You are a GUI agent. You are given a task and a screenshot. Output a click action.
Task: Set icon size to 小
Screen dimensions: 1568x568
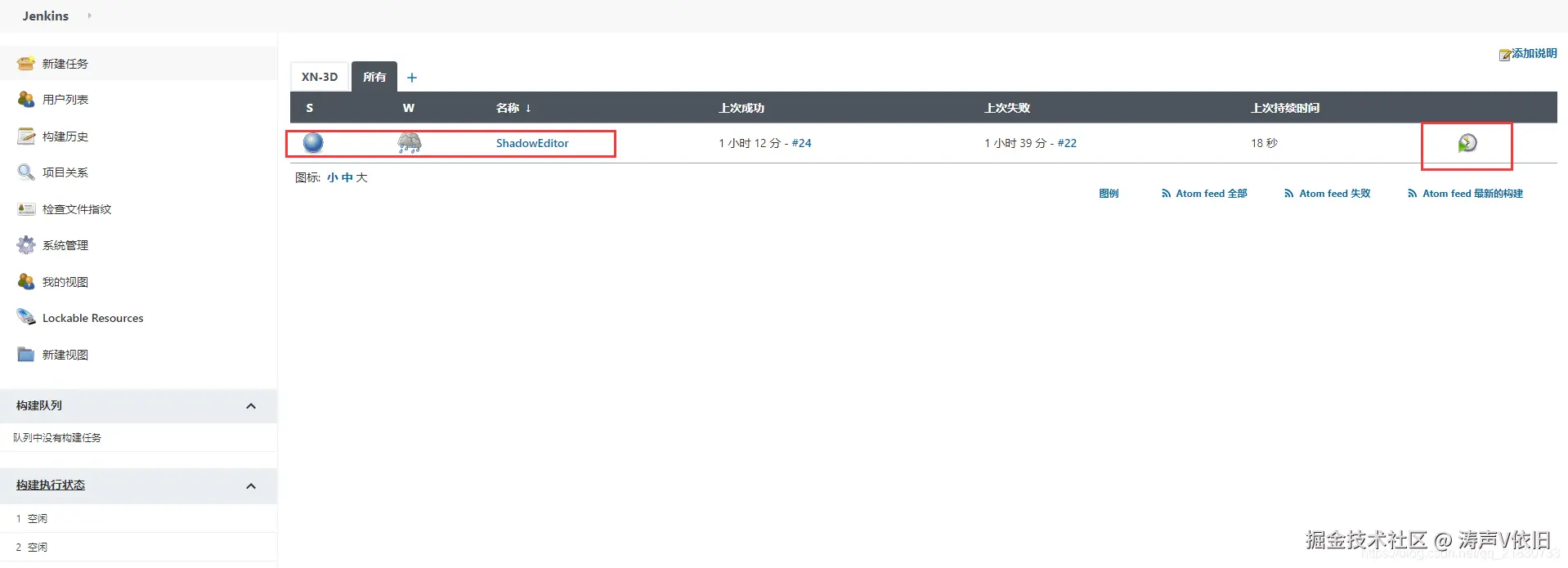pos(332,177)
